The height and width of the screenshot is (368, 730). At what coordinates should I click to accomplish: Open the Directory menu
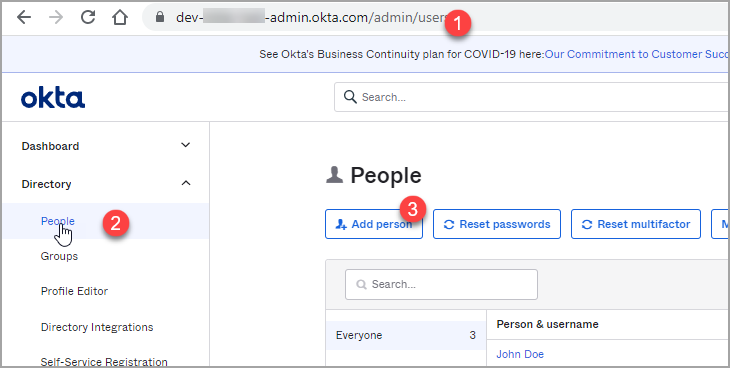point(46,184)
